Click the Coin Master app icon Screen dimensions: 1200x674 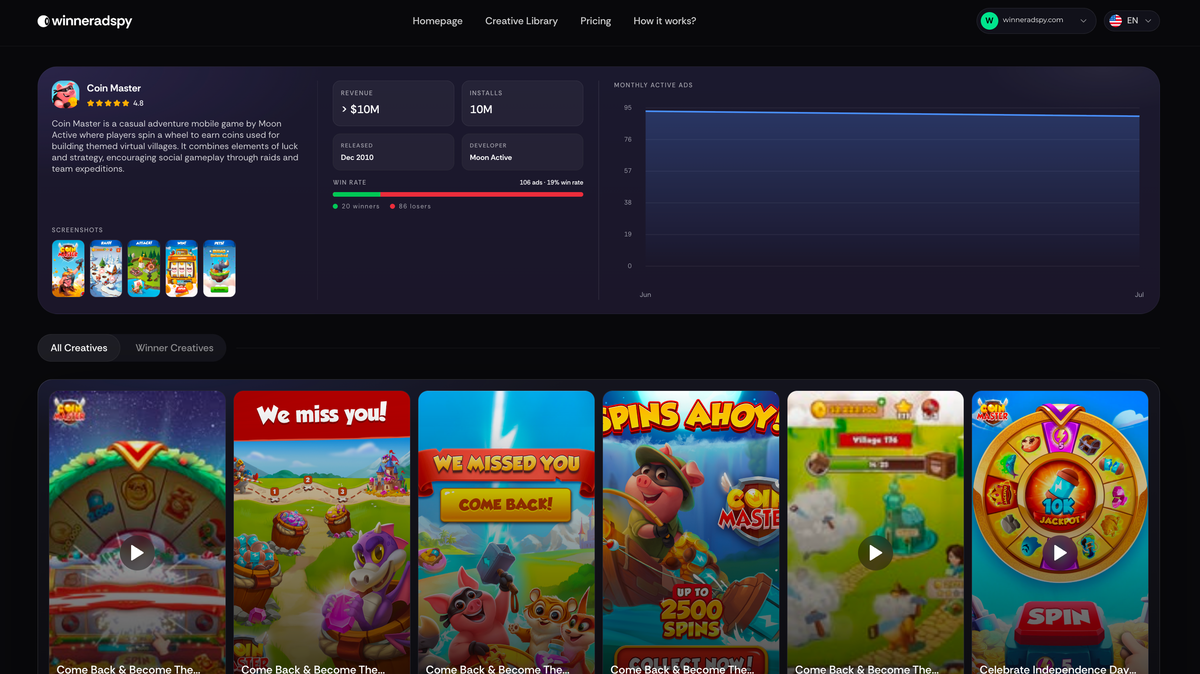[x=65, y=94]
